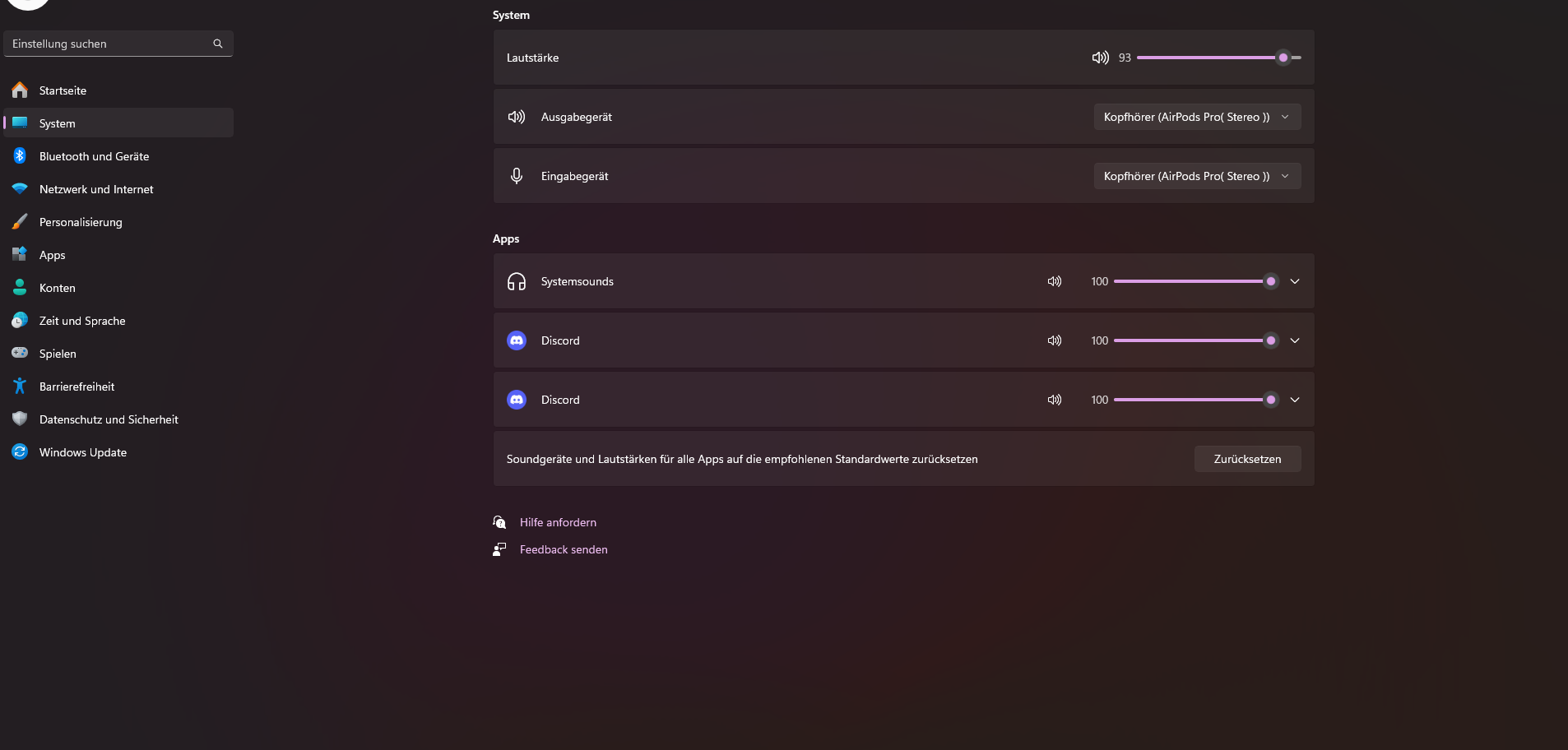Open Bluetooth und Geräte settings

click(94, 156)
